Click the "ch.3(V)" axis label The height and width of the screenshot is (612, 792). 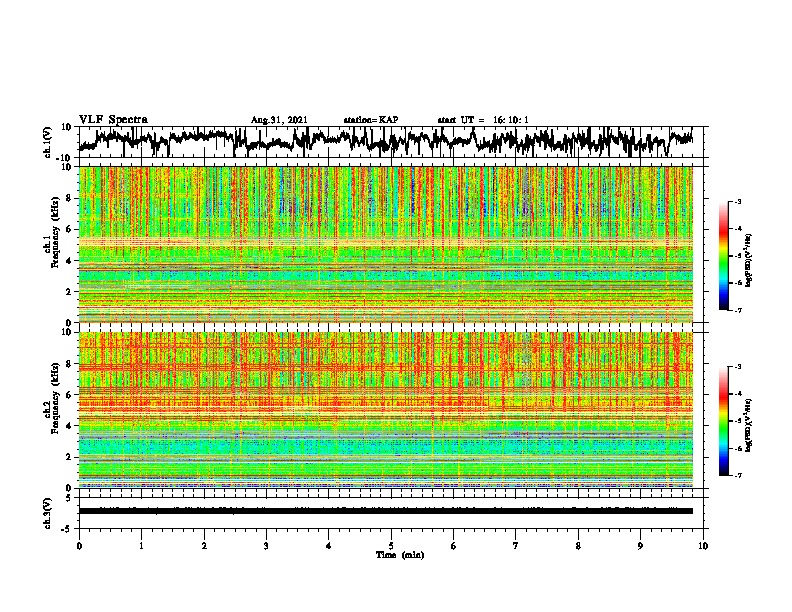(48, 513)
